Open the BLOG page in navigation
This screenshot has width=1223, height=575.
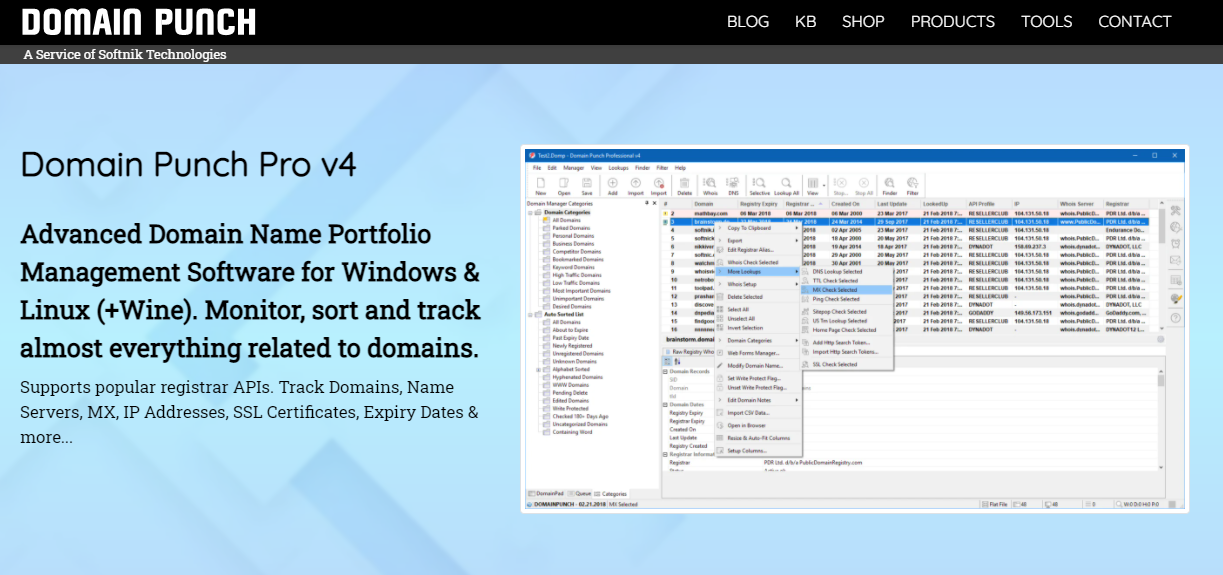(748, 22)
